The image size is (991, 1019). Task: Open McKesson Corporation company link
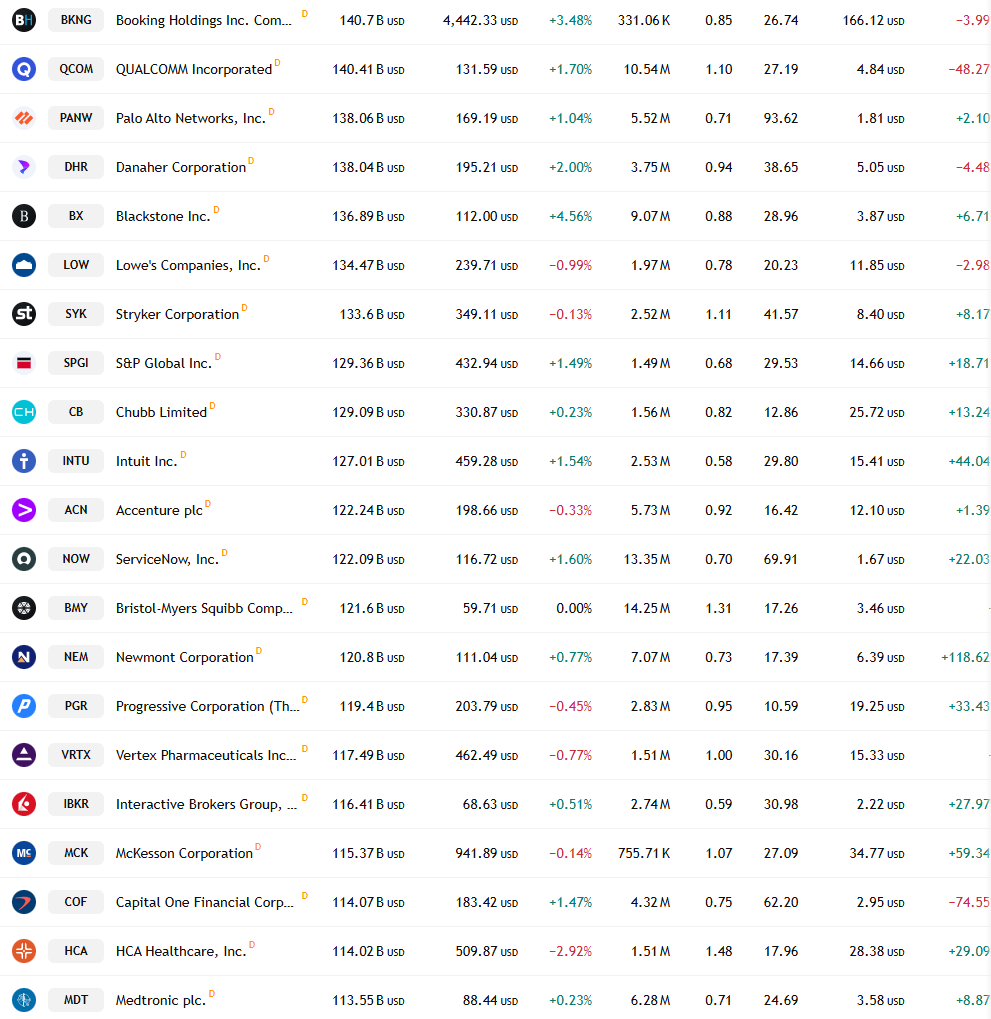click(184, 853)
